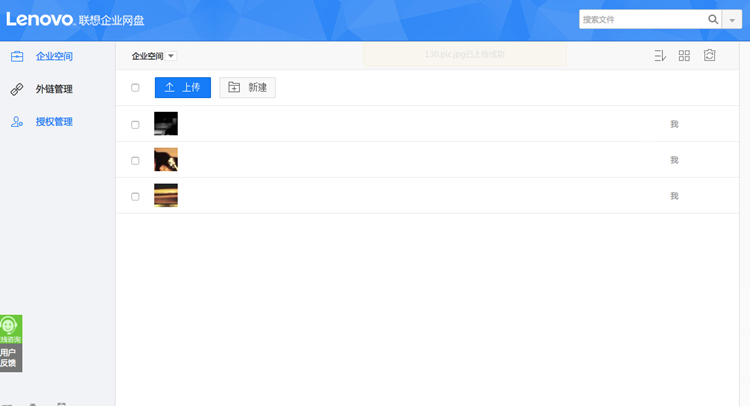Focus the 搜索文件 search field
This screenshot has width=750, height=406.
[642, 20]
